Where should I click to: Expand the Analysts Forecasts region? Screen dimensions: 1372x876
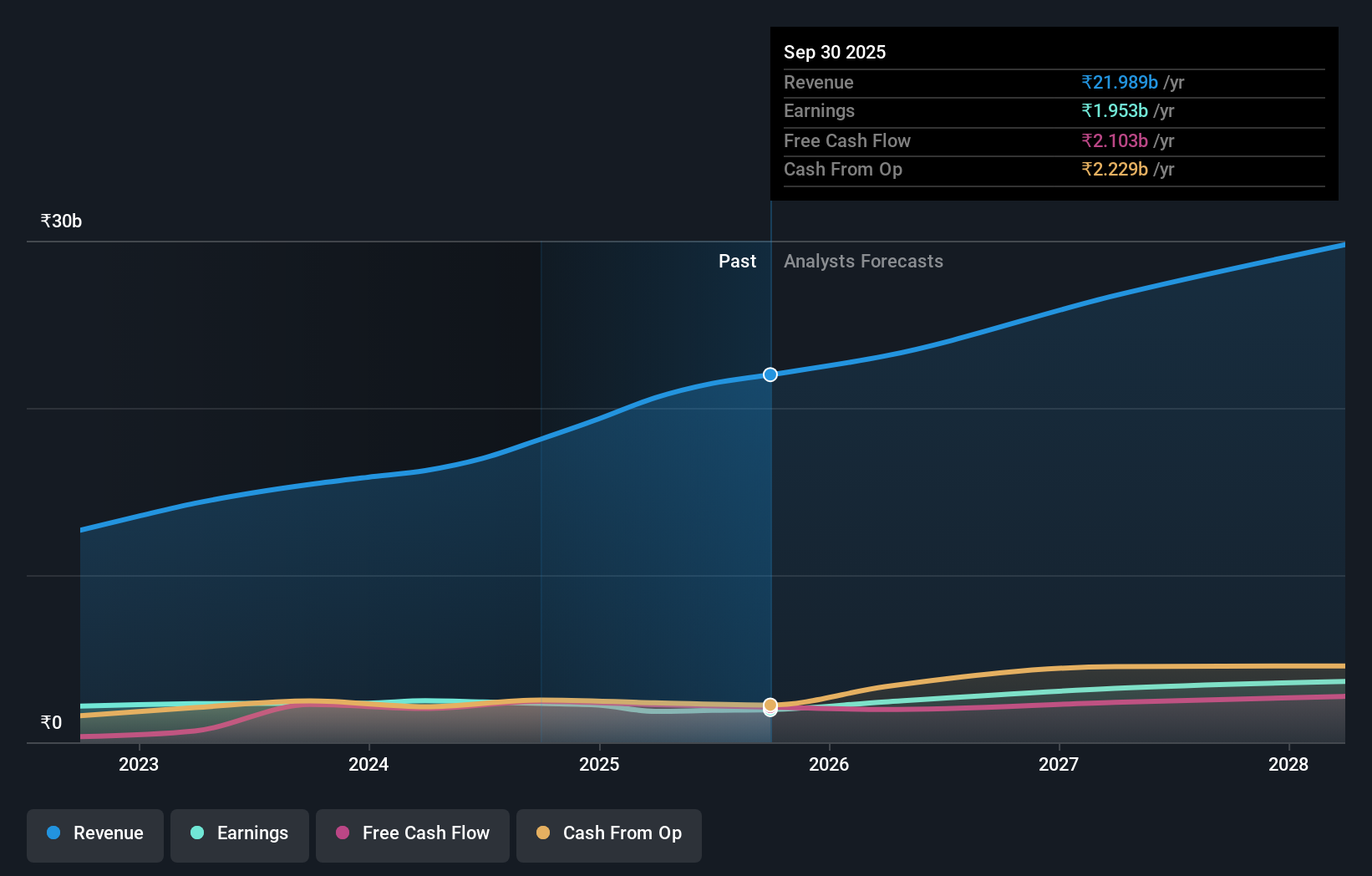pyautogui.click(x=864, y=261)
